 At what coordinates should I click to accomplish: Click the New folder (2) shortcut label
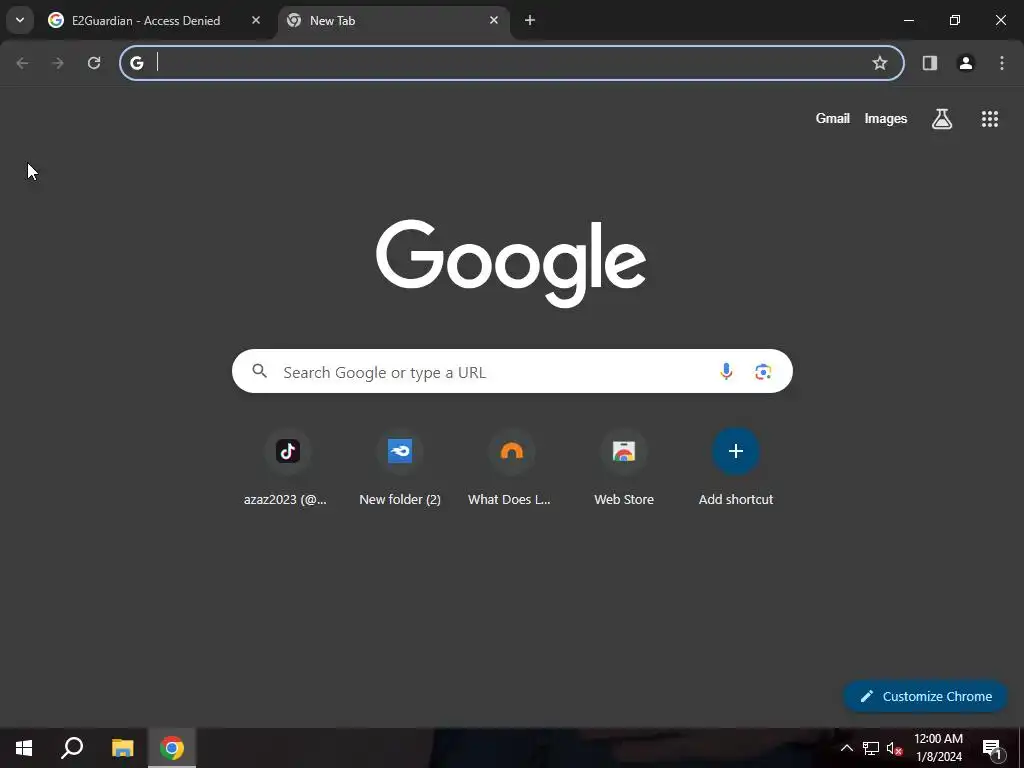click(x=400, y=499)
